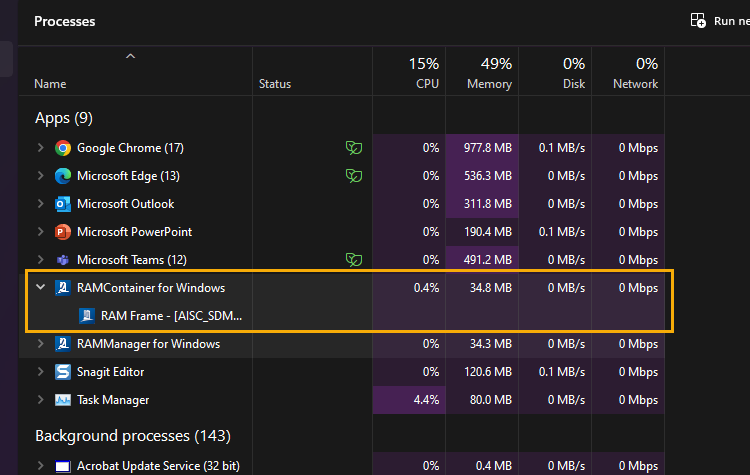Sort processes by the CPU column
This screenshot has height=475, width=750.
click(427, 84)
